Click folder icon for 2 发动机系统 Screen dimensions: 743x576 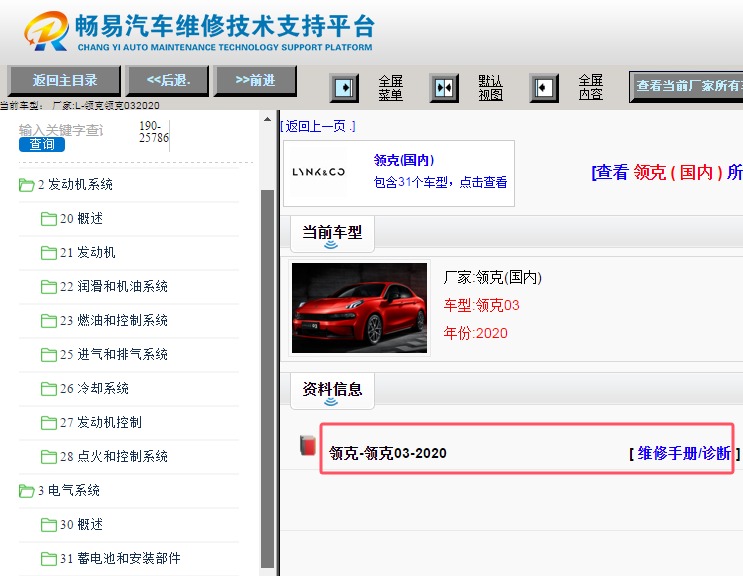pos(27,185)
